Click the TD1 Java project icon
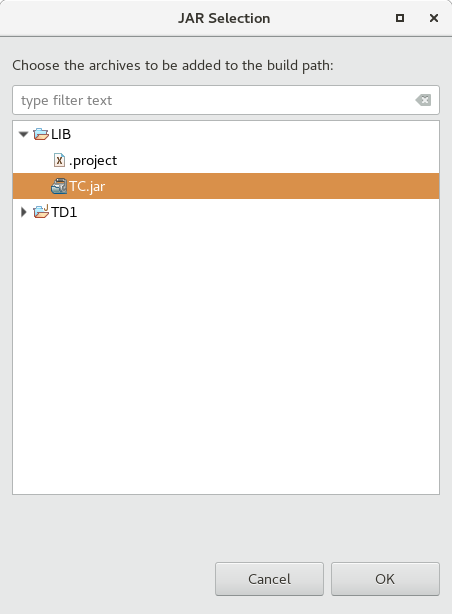Image resolution: width=452 pixels, height=614 pixels. (41, 211)
